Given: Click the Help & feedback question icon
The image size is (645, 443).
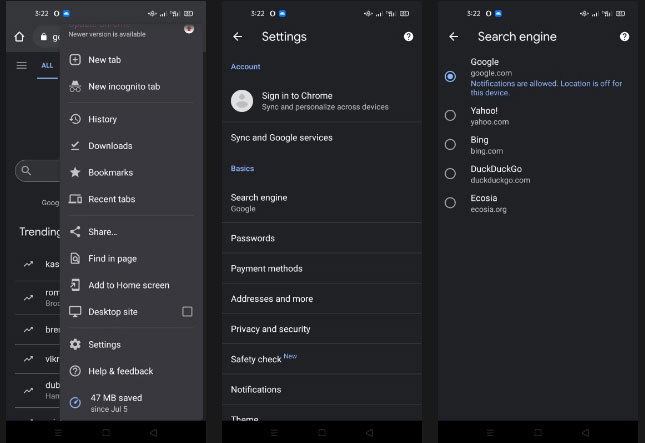Looking at the screenshot, I should 75,371.
